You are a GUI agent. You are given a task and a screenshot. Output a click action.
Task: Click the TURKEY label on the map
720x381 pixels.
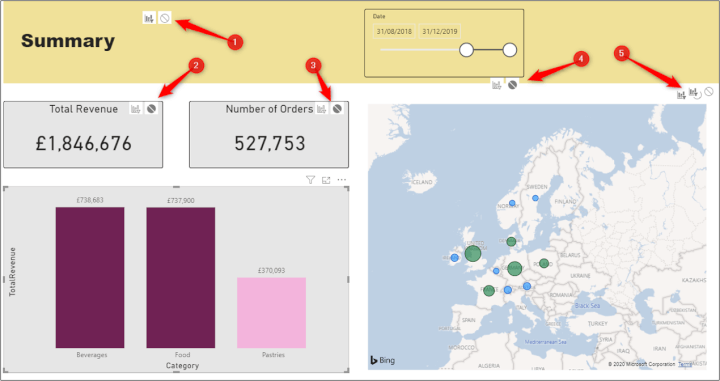pyautogui.click(x=597, y=324)
